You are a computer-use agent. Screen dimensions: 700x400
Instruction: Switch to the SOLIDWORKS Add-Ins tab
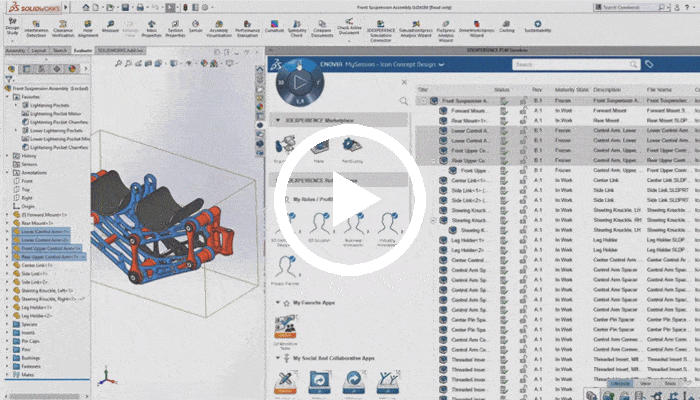click(x=121, y=50)
